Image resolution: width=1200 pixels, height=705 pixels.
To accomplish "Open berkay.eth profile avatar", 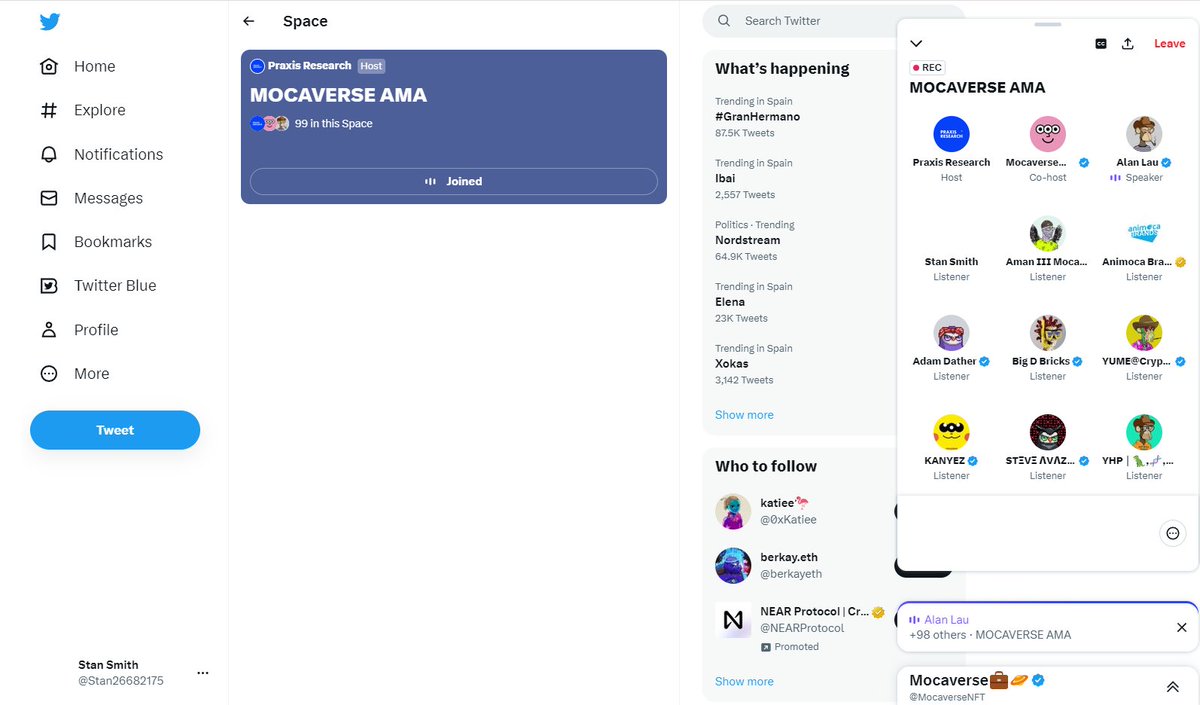I will (733, 565).
